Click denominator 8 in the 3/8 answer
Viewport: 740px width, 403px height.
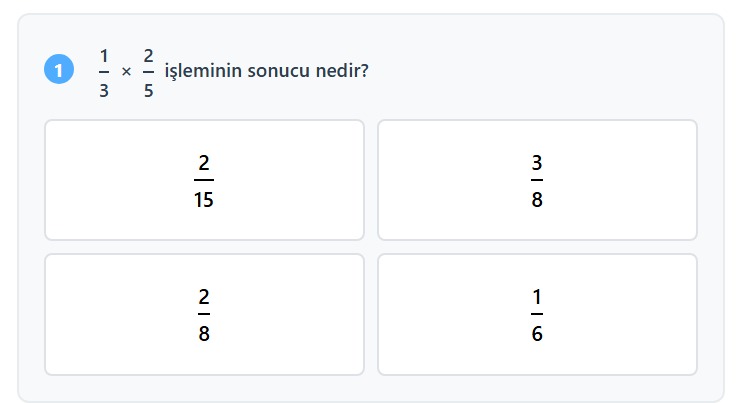(x=537, y=200)
